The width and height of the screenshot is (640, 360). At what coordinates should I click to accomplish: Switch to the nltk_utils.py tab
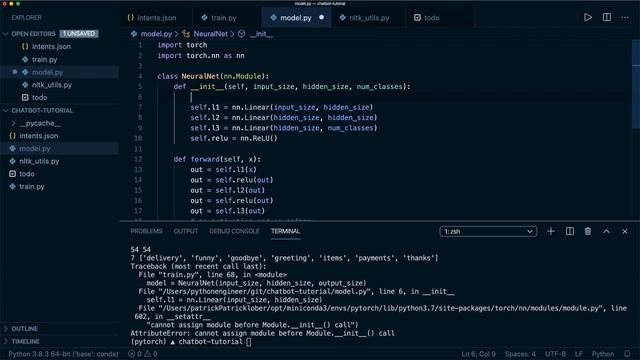(x=369, y=18)
